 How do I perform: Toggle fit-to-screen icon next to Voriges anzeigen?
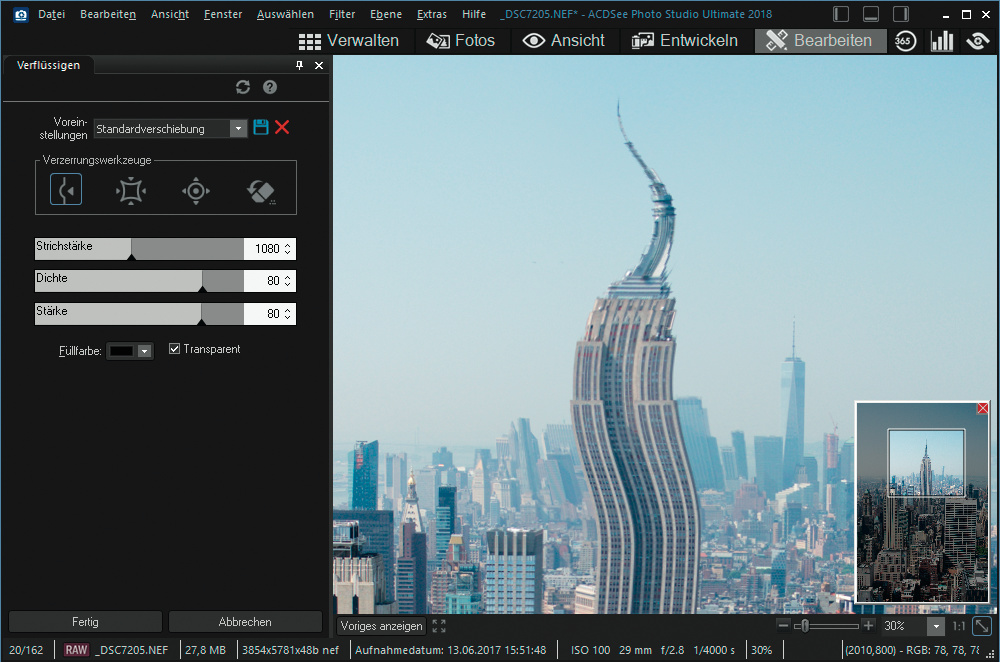coord(439,626)
